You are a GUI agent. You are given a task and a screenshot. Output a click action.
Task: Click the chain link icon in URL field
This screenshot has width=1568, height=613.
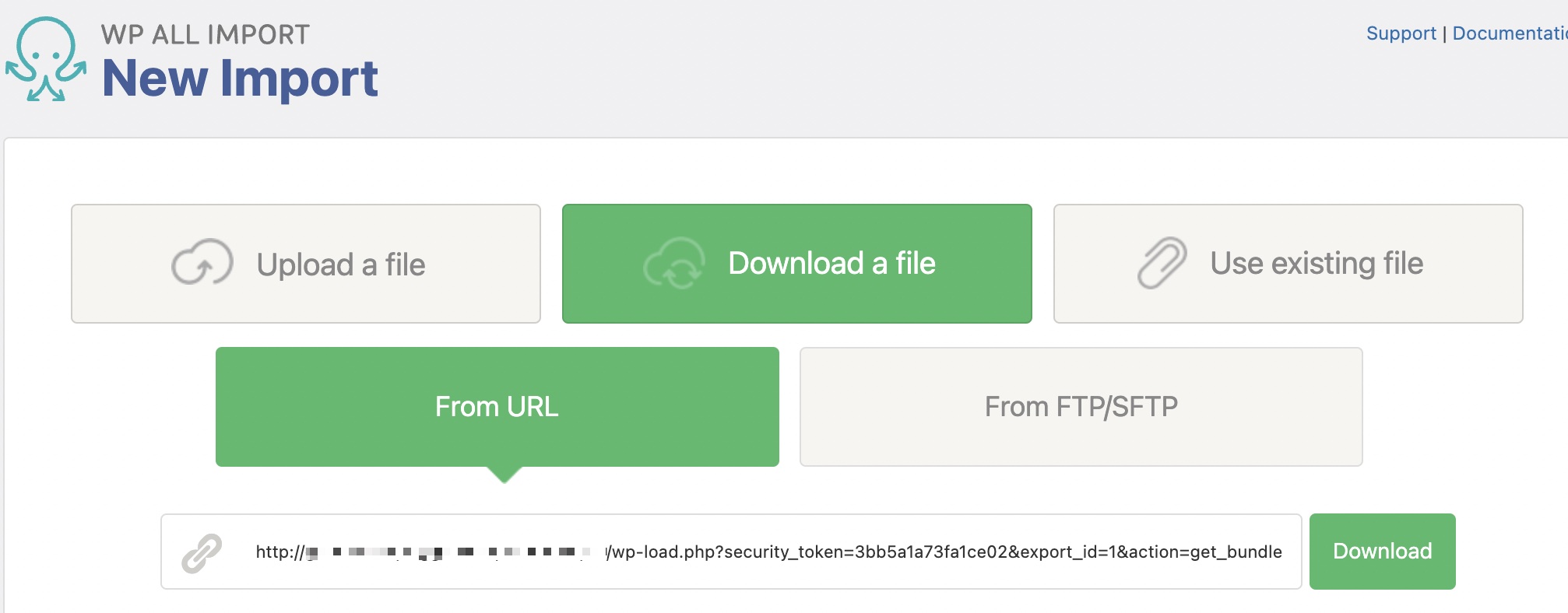coord(202,553)
